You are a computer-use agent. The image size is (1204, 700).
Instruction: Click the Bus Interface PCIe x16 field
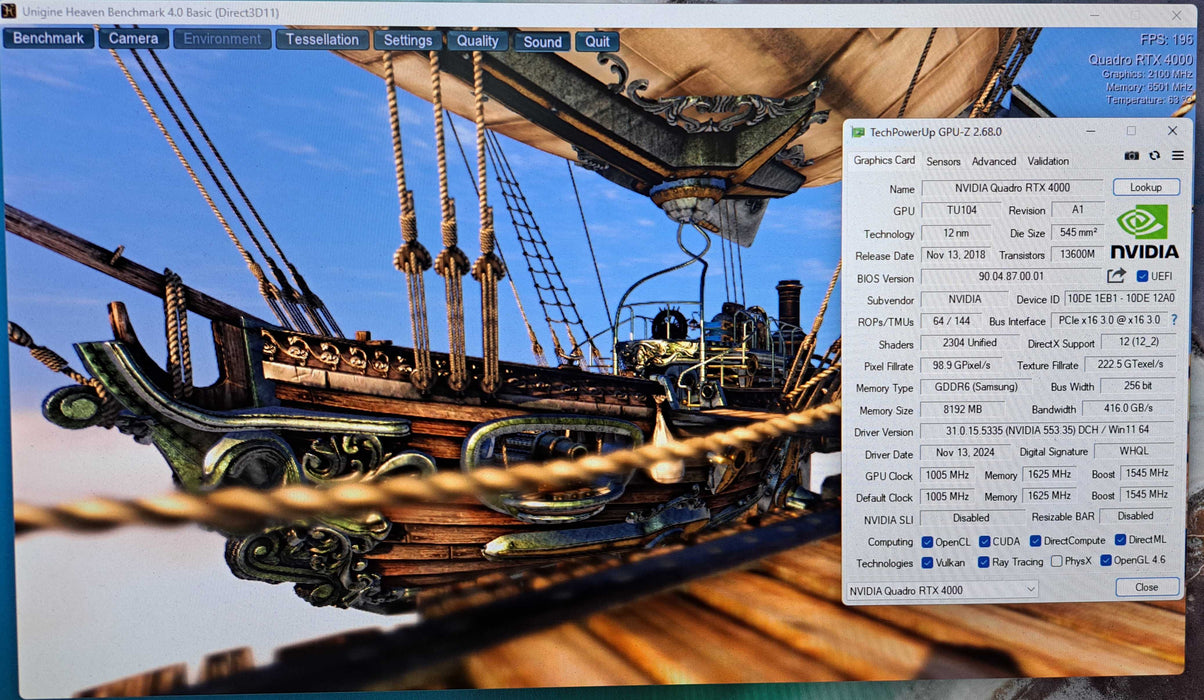point(1108,320)
